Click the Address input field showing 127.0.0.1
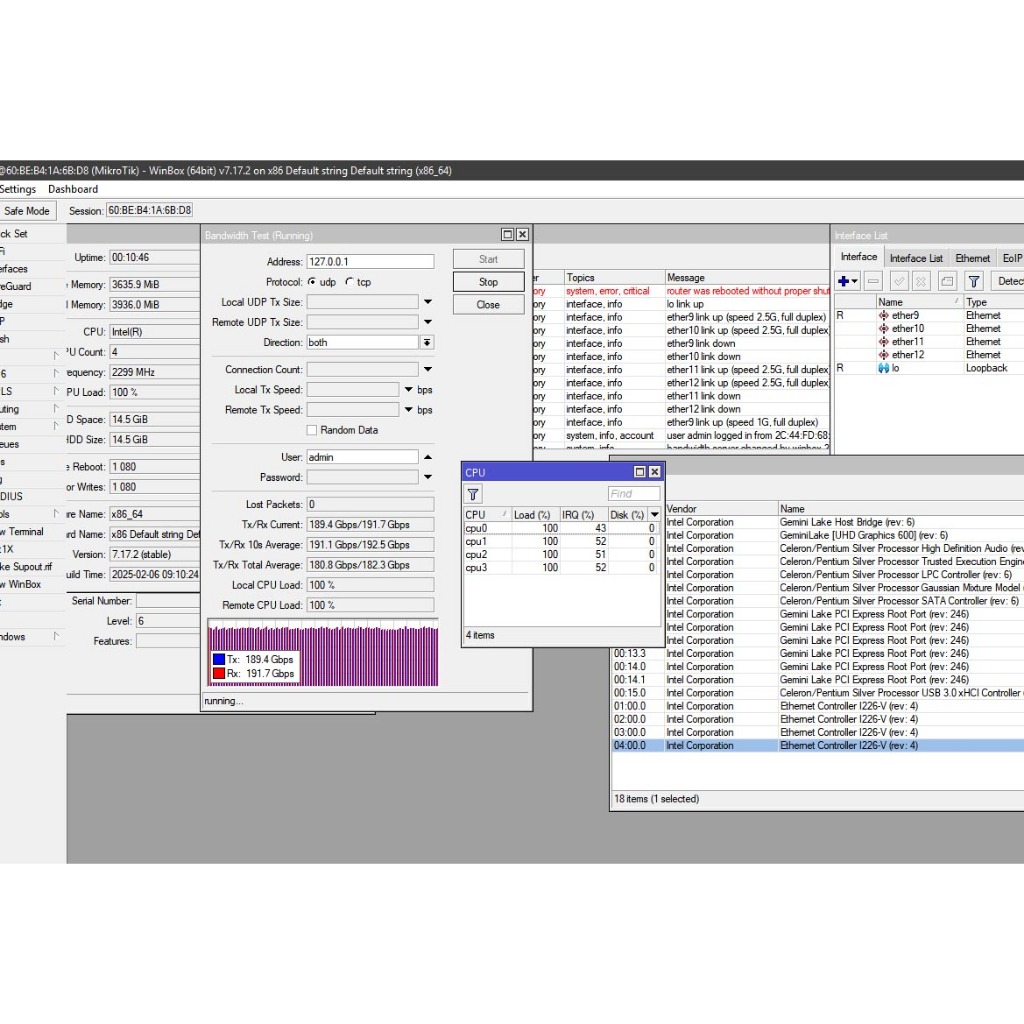The height and width of the screenshot is (1024, 1024). tap(370, 262)
